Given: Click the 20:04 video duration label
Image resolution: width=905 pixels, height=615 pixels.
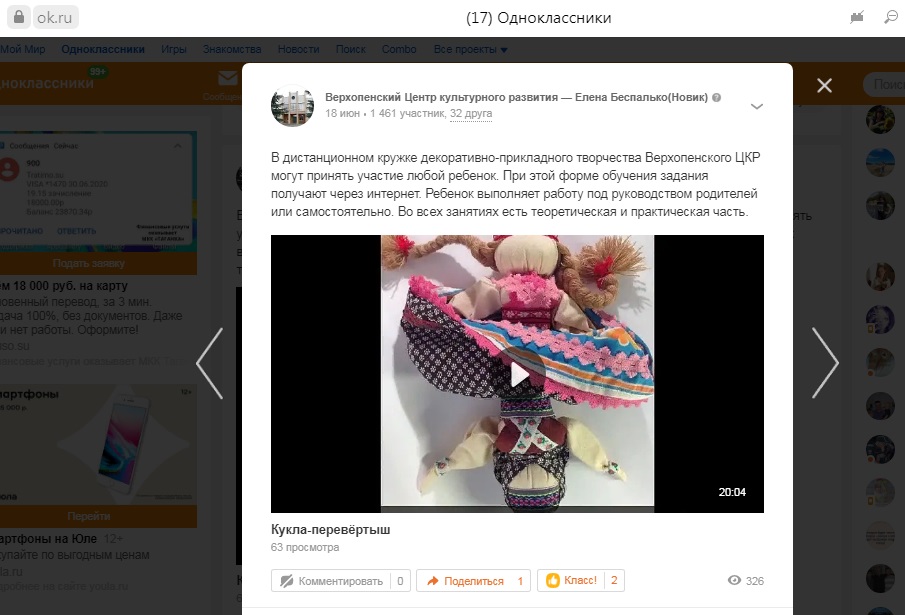Looking at the screenshot, I should (x=732, y=492).
